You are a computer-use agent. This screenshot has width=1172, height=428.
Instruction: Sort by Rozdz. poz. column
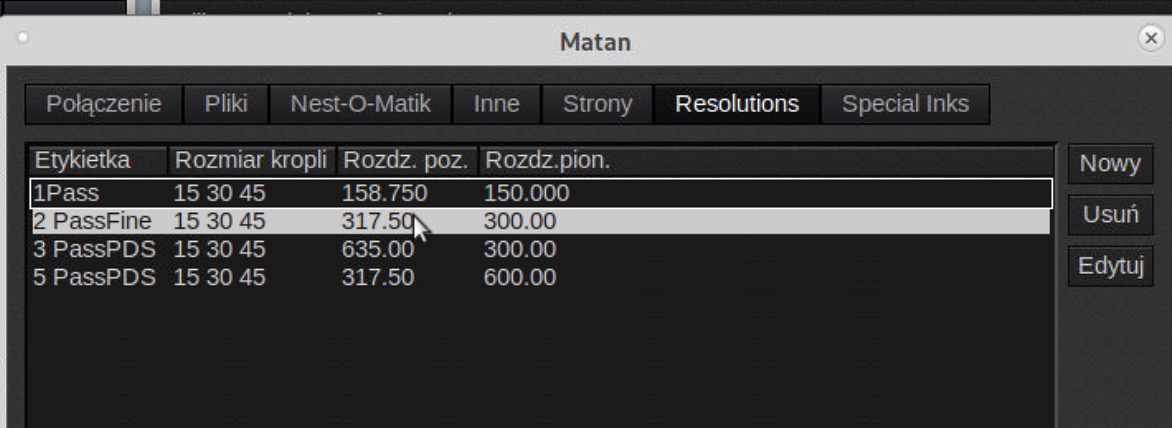pos(406,161)
